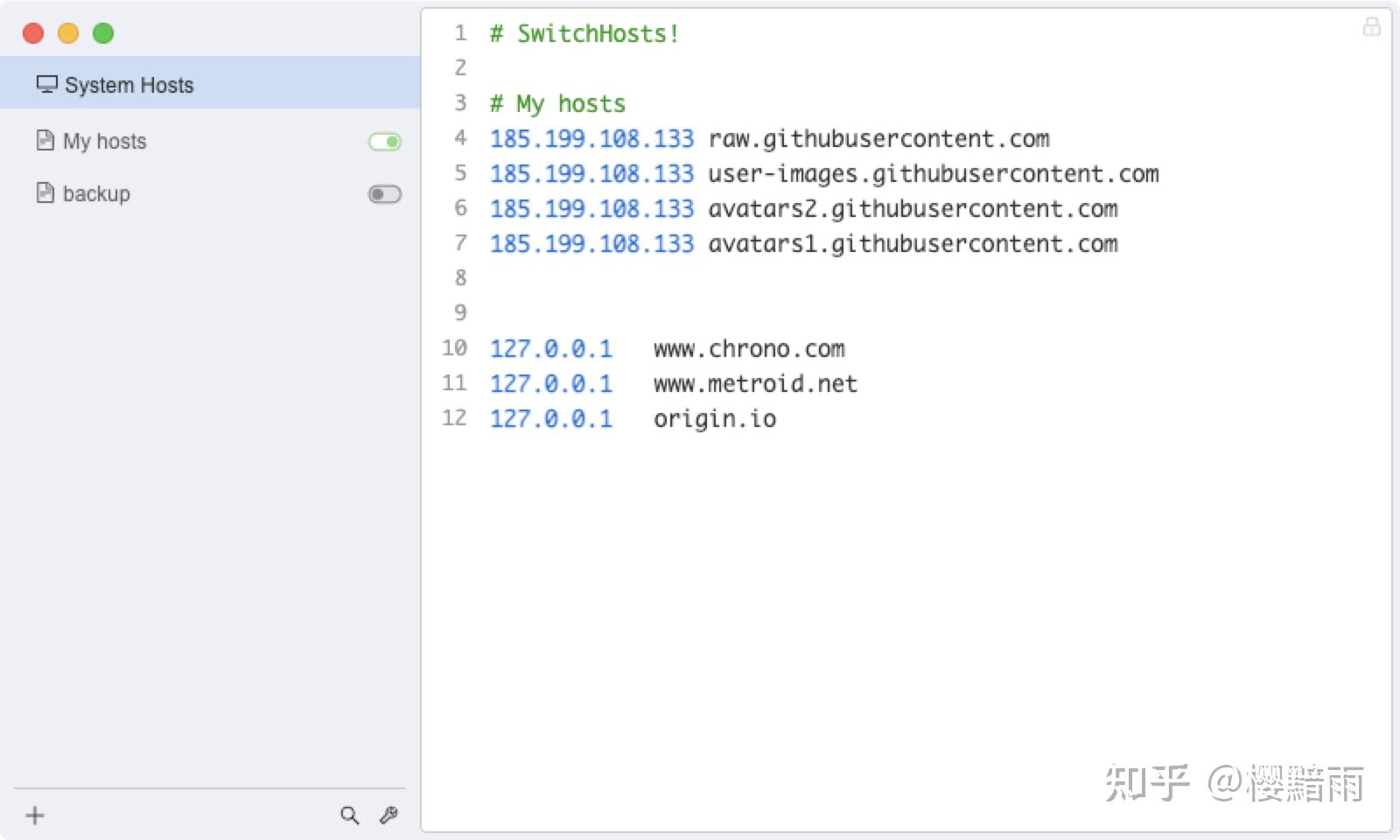The width and height of the screenshot is (1400, 840).
Task: Click the read-only lock icon in editor
Action: coord(1371,27)
